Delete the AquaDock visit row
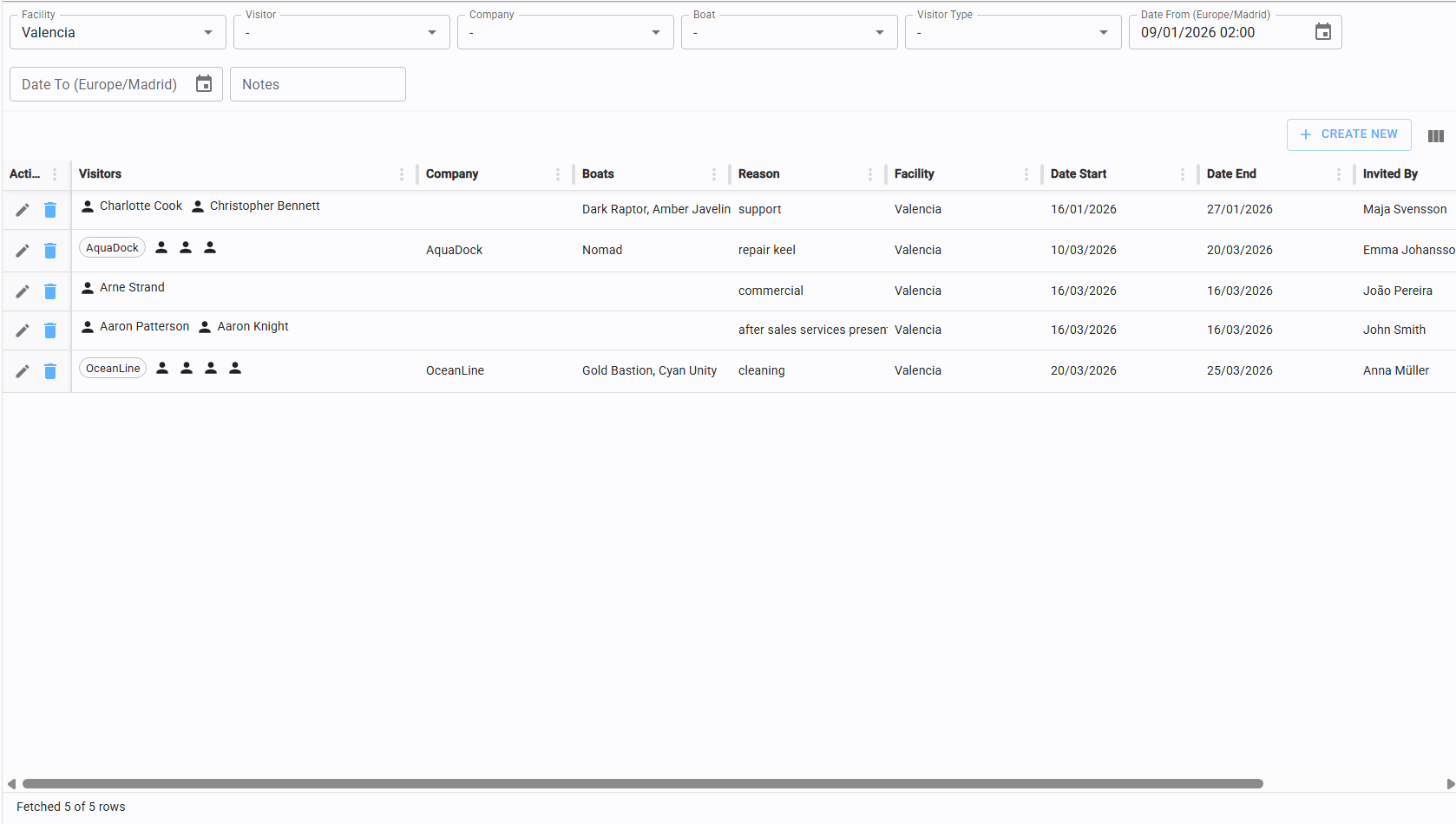This screenshot has width=1456, height=824. pos(50,251)
